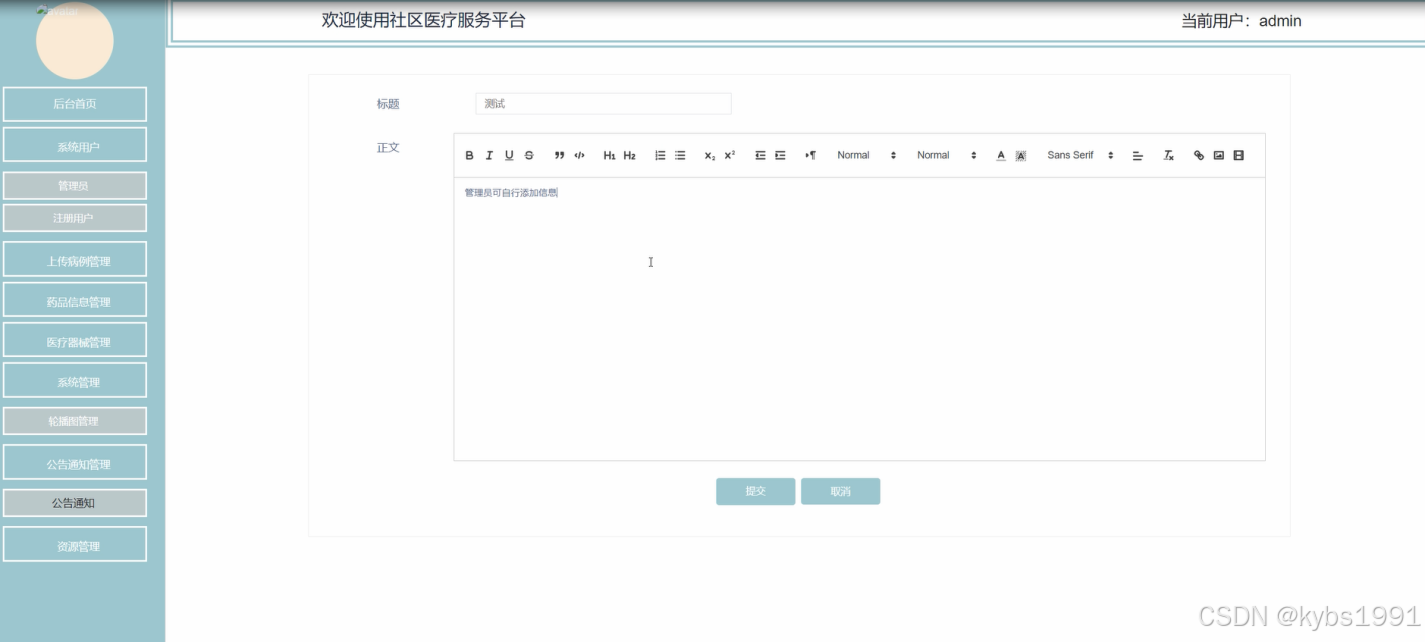The image size is (1425, 642).
Task: Create a bulleted list
Action: [x=680, y=155]
